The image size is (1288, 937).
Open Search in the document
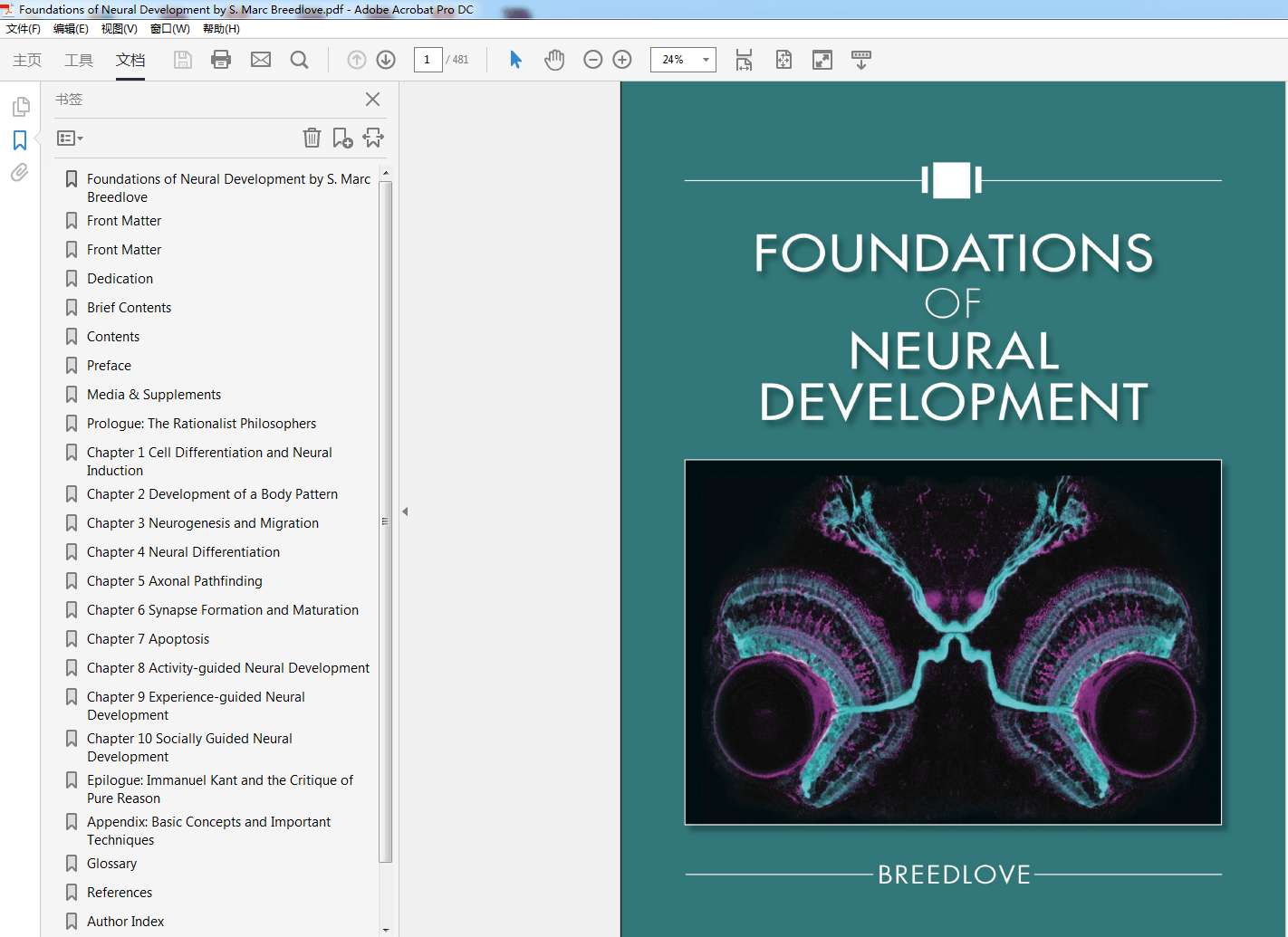pyautogui.click(x=299, y=59)
